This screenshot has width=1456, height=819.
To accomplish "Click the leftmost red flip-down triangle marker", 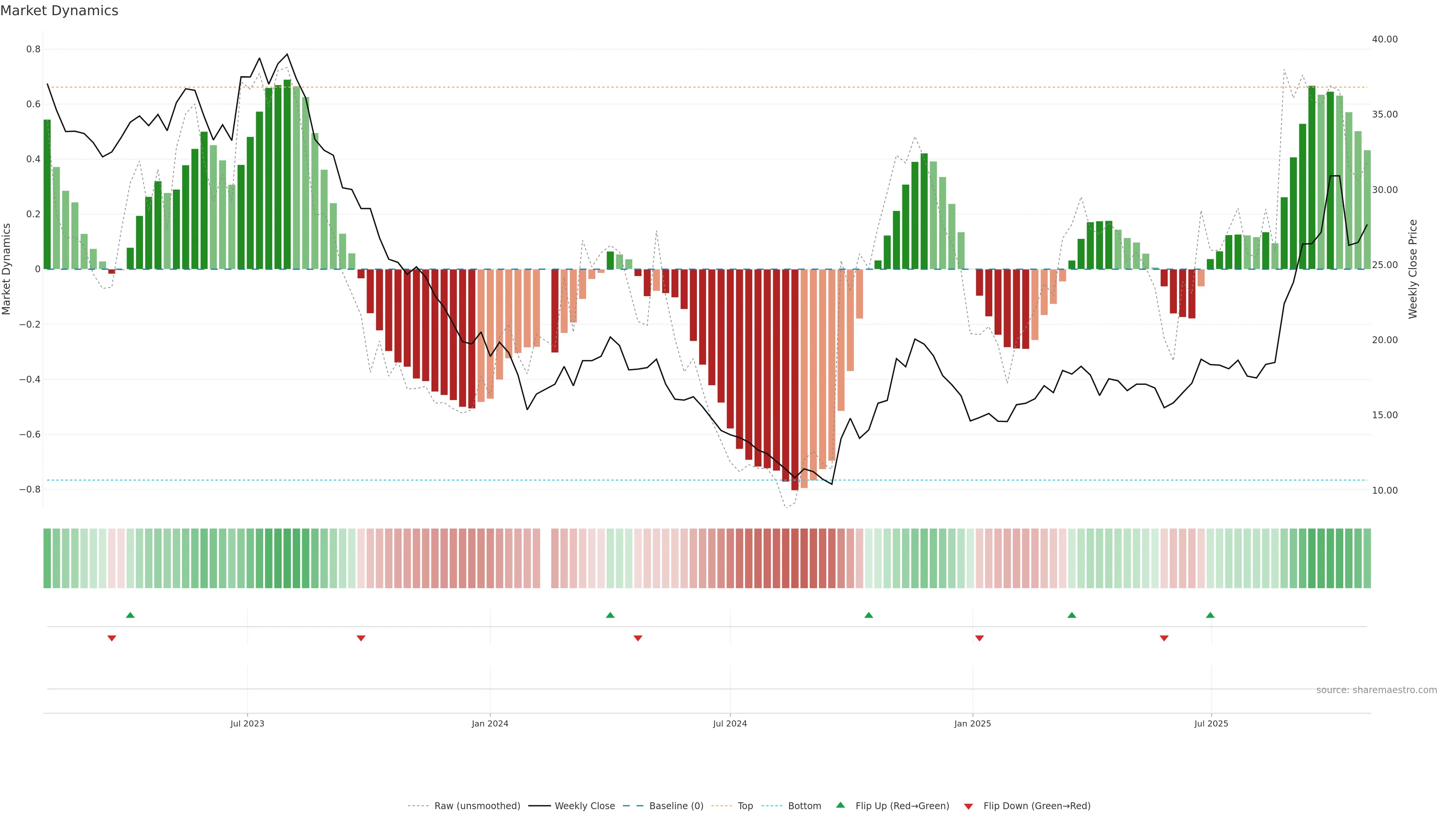I will pyautogui.click(x=112, y=638).
